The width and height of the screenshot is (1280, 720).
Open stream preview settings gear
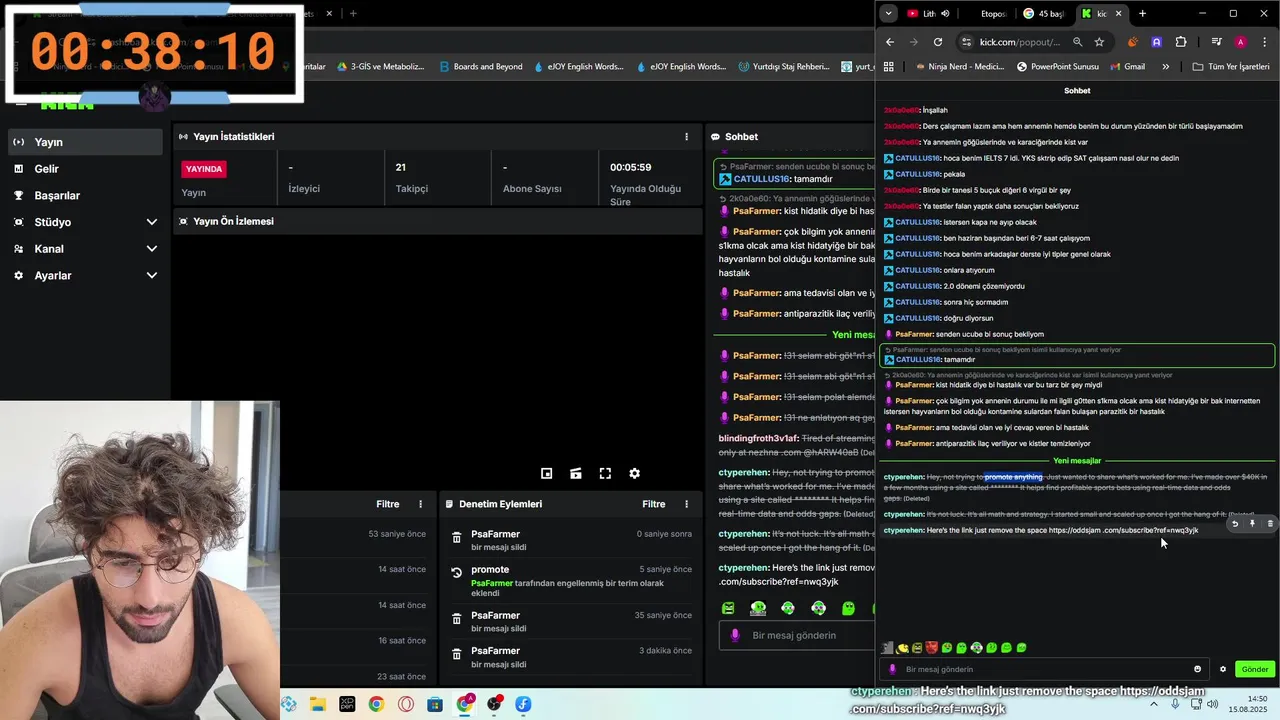[634, 474]
